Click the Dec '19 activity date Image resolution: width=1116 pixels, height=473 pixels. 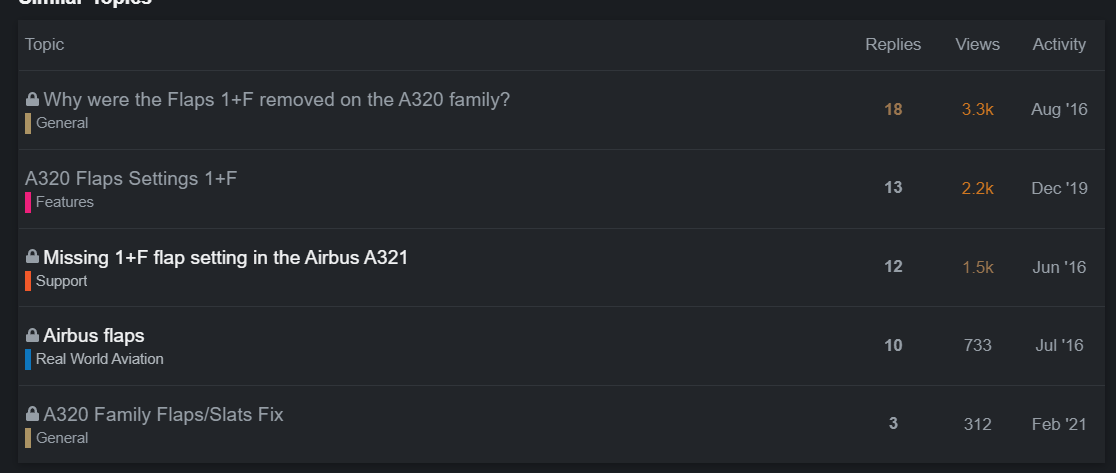(1059, 188)
